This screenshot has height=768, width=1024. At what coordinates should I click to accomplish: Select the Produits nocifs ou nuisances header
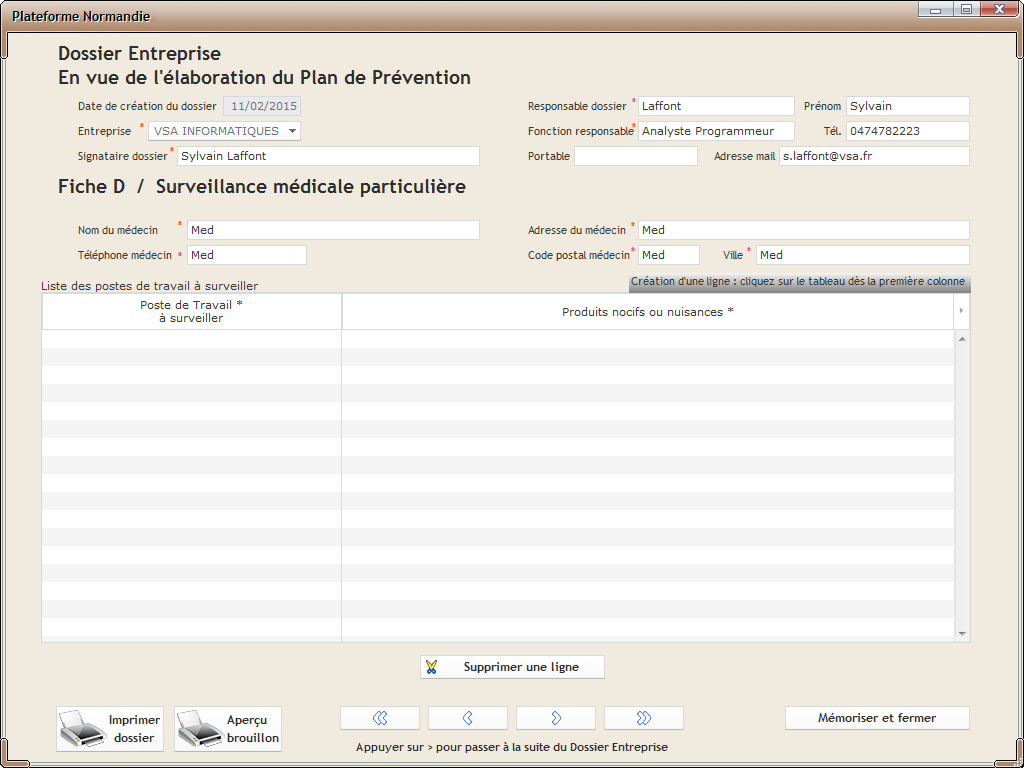tap(647, 312)
